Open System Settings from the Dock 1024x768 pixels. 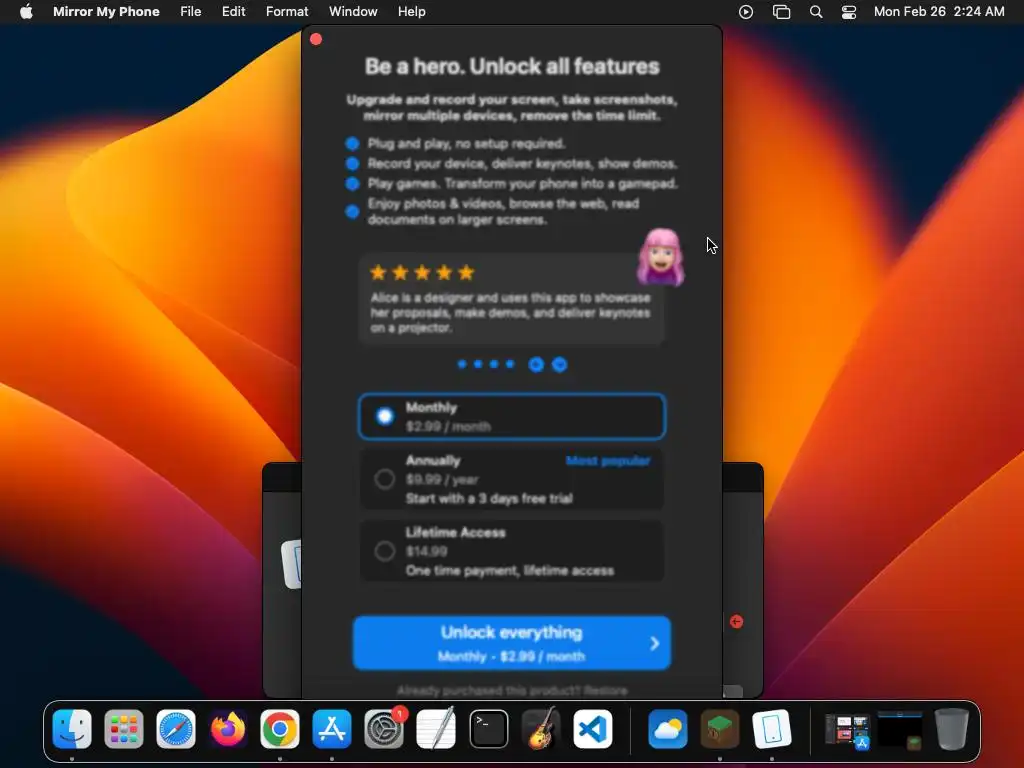(384, 729)
